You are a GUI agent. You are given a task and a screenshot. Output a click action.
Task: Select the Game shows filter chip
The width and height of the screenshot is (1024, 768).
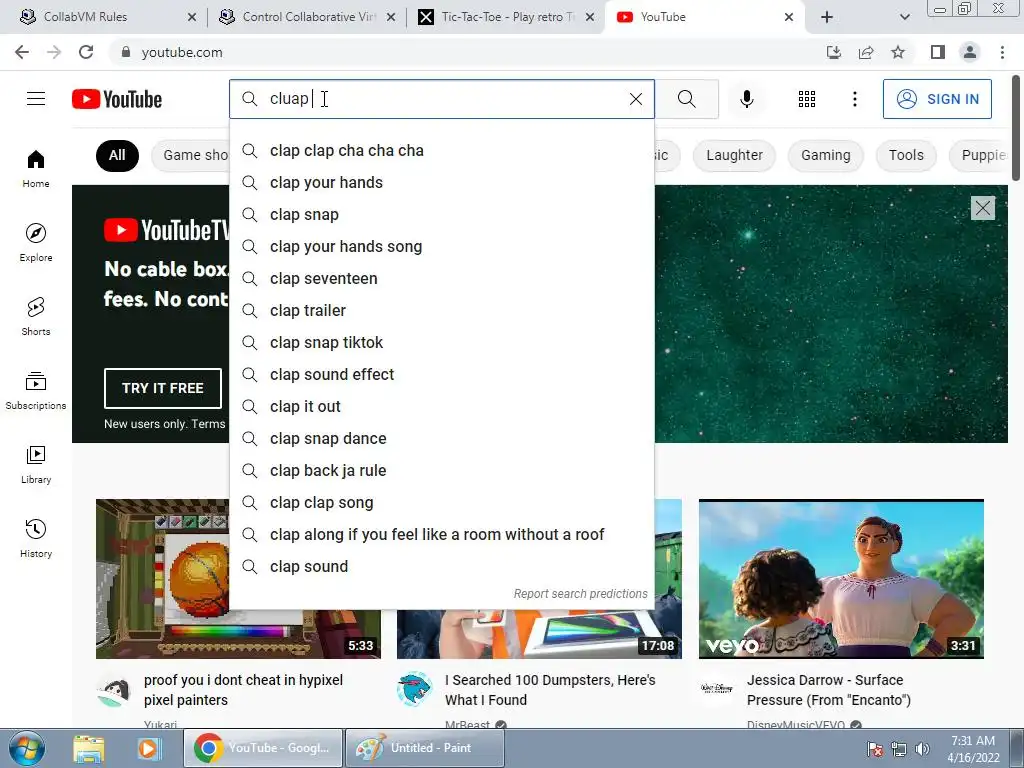tap(191, 155)
